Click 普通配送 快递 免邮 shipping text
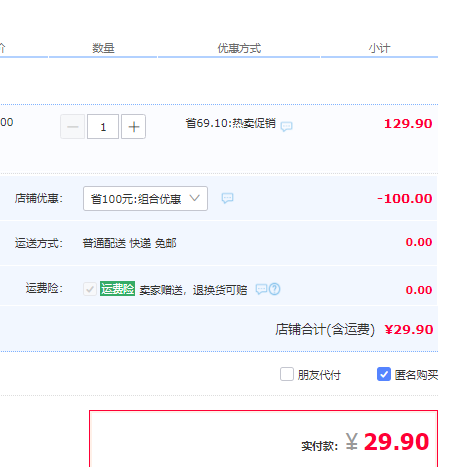Screen dimensions: 474x467 (x=129, y=243)
